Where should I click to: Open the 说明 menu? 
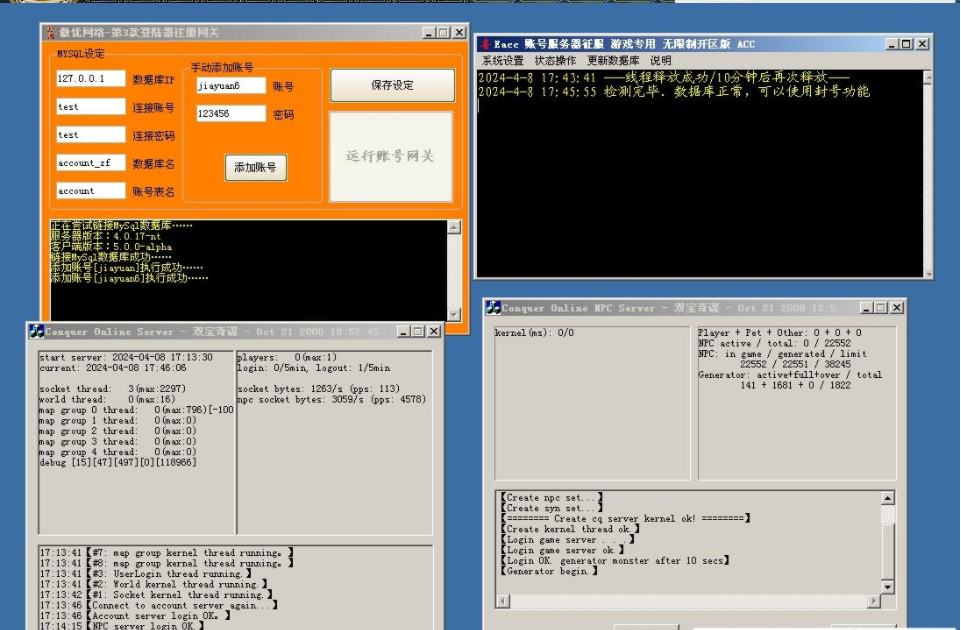click(661, 61)
